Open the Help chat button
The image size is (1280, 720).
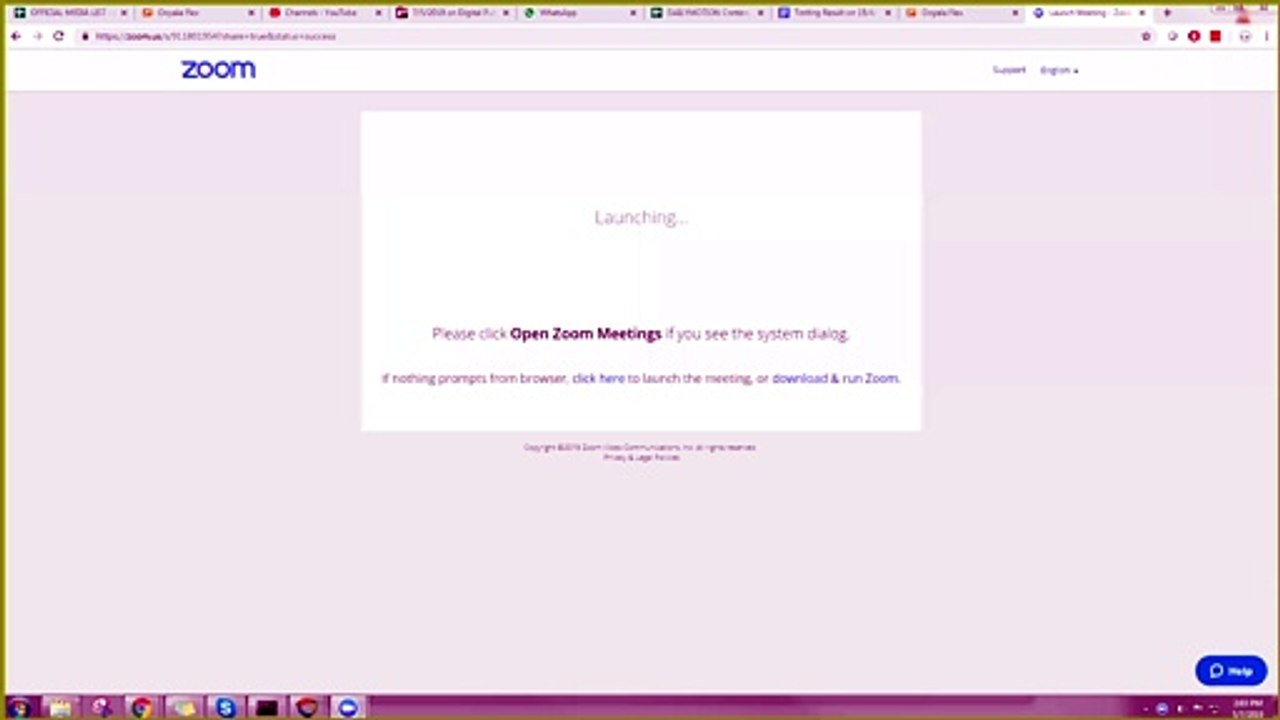pos(1231,671)
